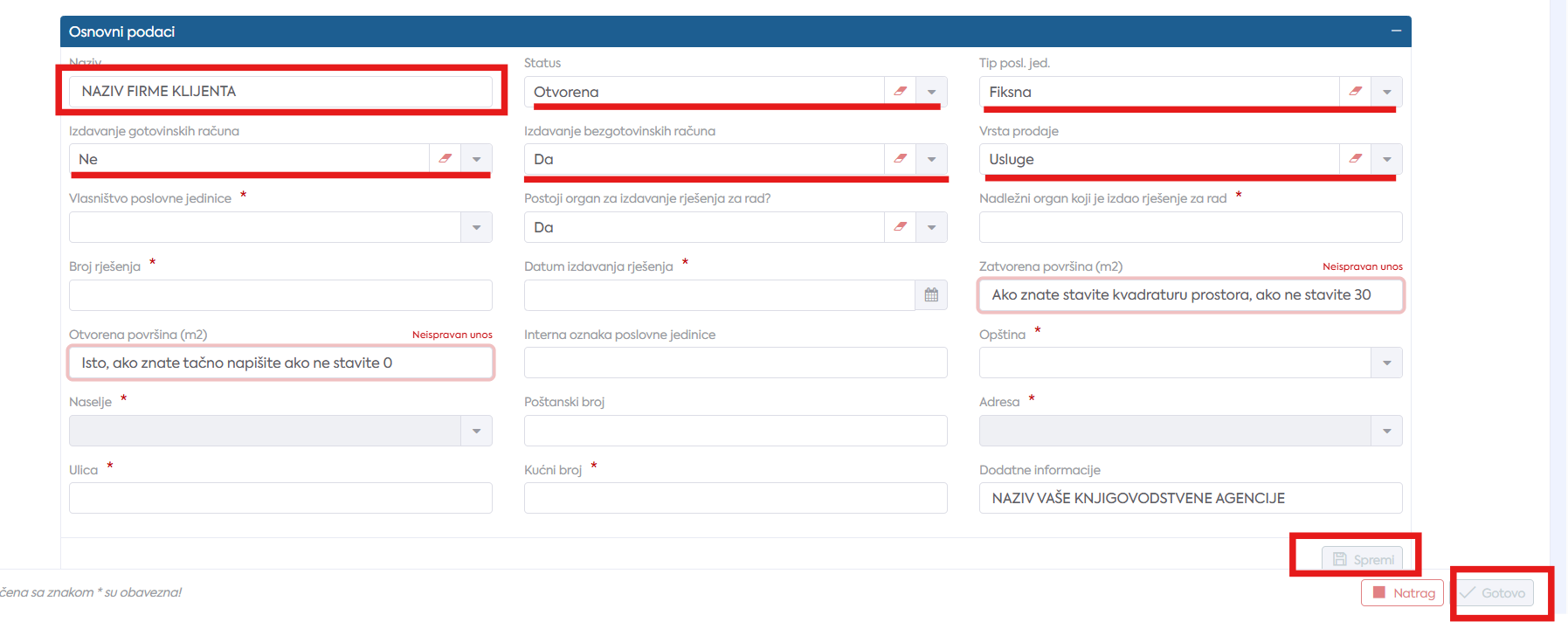This screenshot has height=622, width=1568.
Task: Open calendar for Datum izdavanja rješenja
Action: (931, 295)
